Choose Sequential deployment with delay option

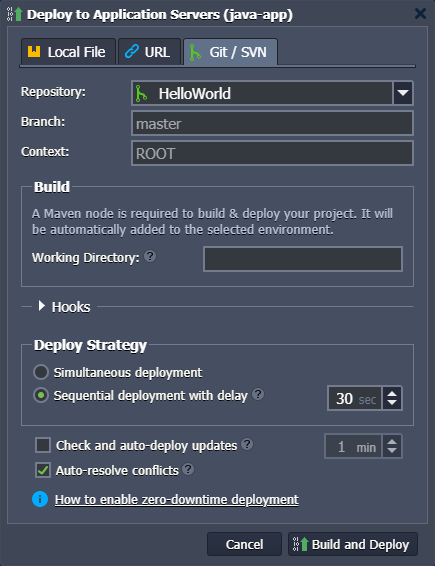(41, 395)
